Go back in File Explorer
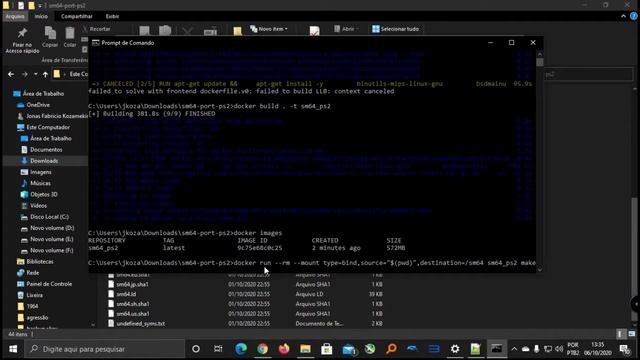 click(11, 74)
